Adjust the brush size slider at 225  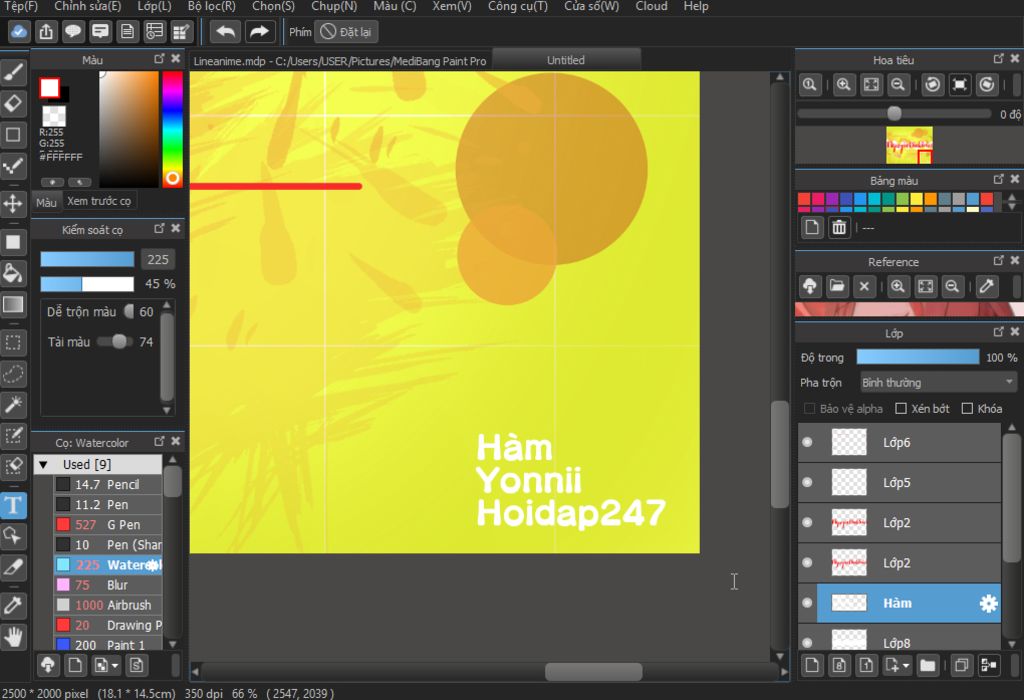coord(88,259)
